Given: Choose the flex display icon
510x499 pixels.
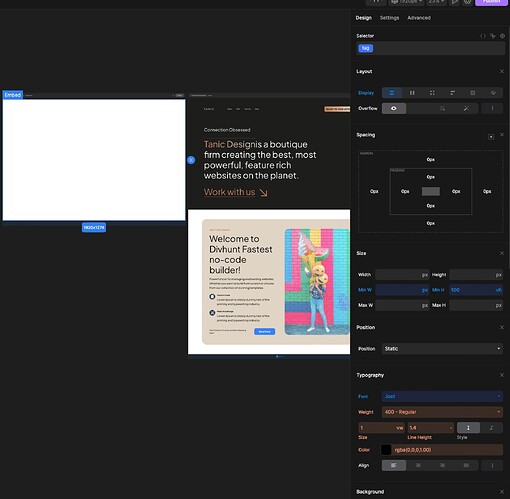Looking at the screenshot, I should pos(412,93).
